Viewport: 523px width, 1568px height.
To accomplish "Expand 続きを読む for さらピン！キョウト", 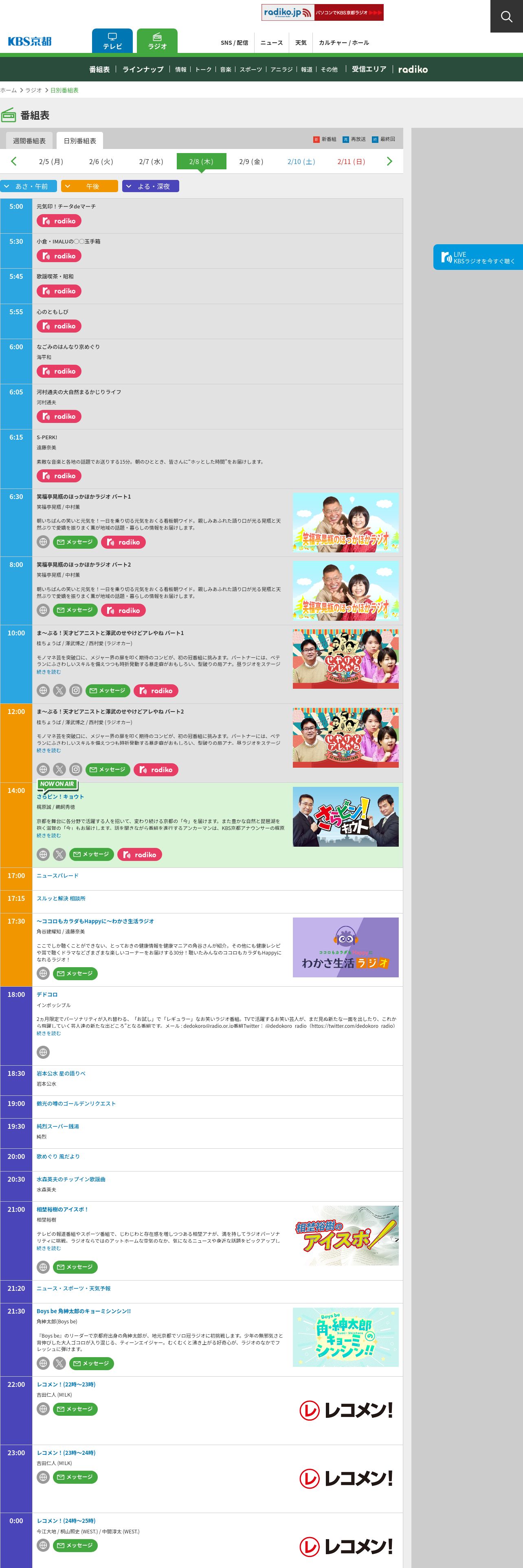I will coord(49,836).
